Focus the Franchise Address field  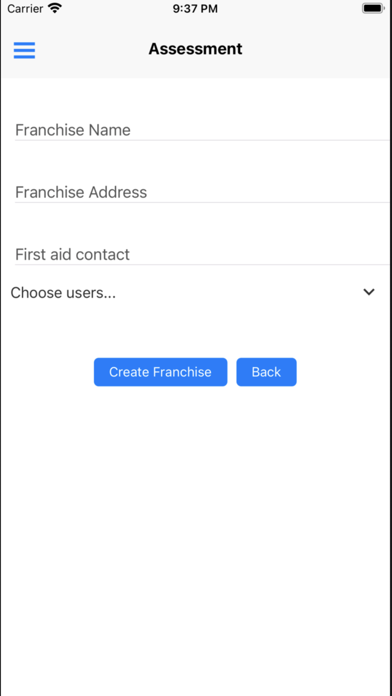(202, 192)
